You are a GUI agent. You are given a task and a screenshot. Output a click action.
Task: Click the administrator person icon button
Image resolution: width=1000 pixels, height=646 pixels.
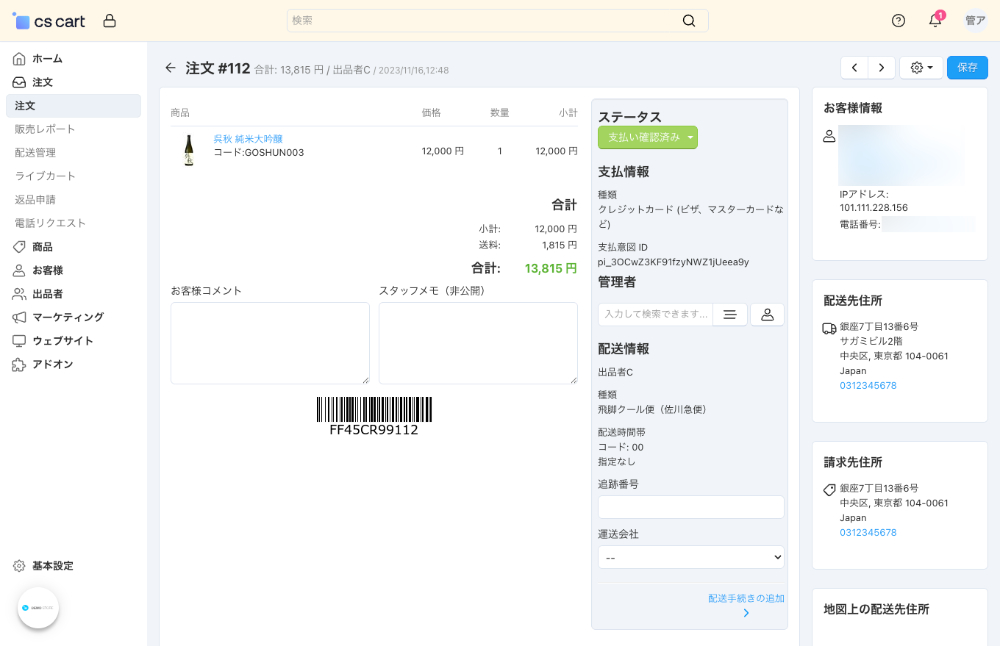point(767,315)
